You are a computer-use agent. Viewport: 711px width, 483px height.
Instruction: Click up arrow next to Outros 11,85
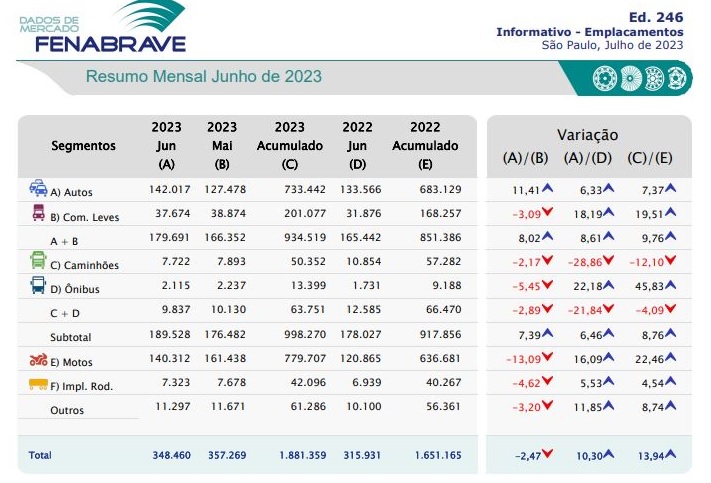pos(608,405)
